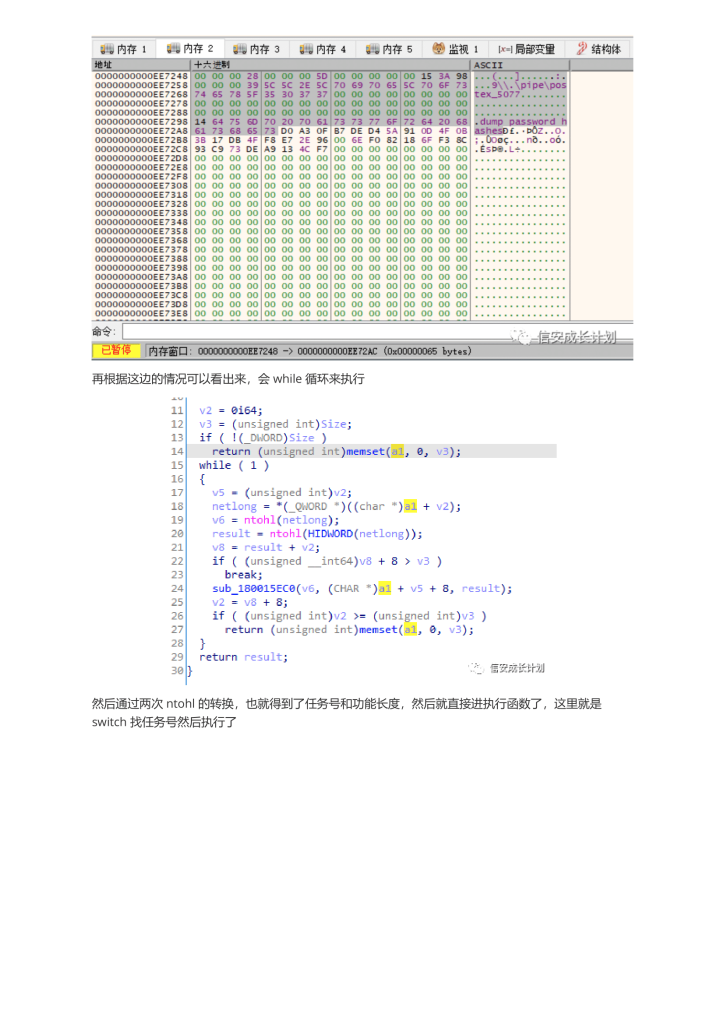This screenshot has height=1024, width=724.
Task: Click code line 'v8 = result + v2;'
Action: click(266, 548)
